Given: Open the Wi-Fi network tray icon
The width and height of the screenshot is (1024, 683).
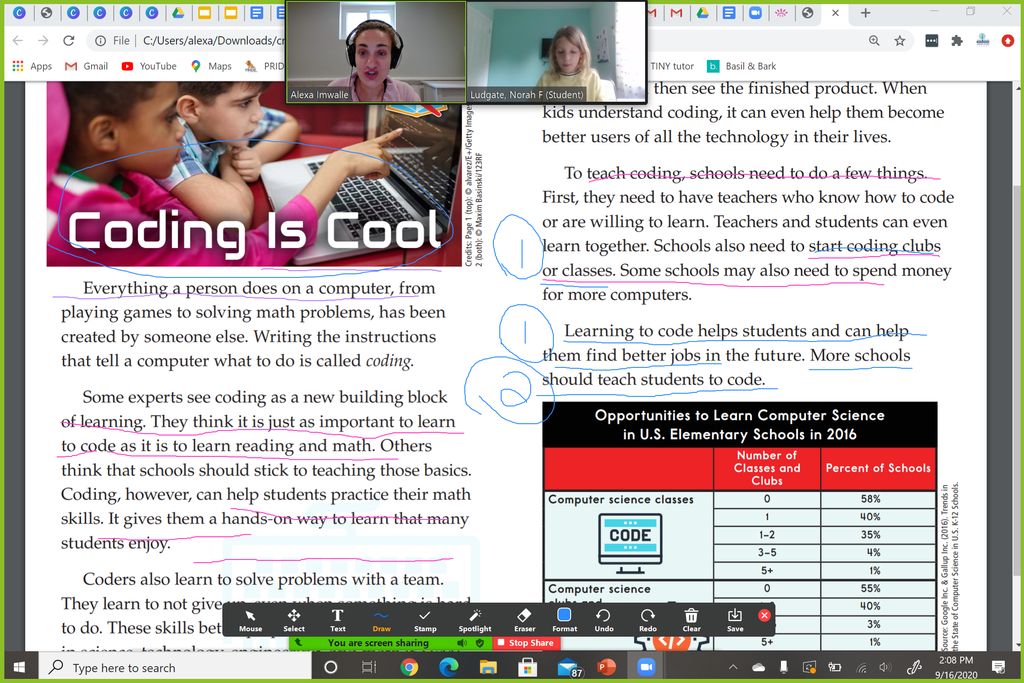Looking at the screenshot, I should click(861, 667).
